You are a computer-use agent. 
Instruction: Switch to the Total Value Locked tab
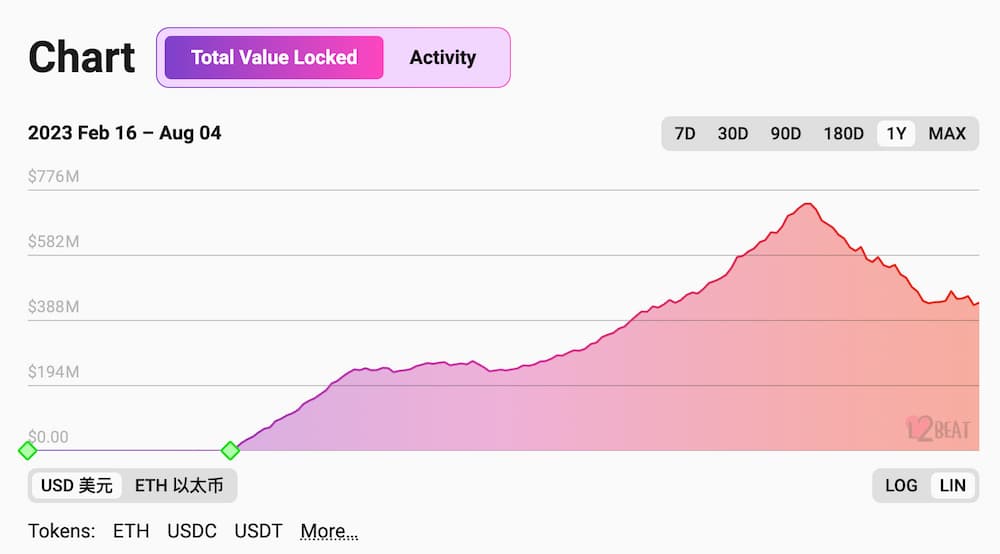point(274,57)
